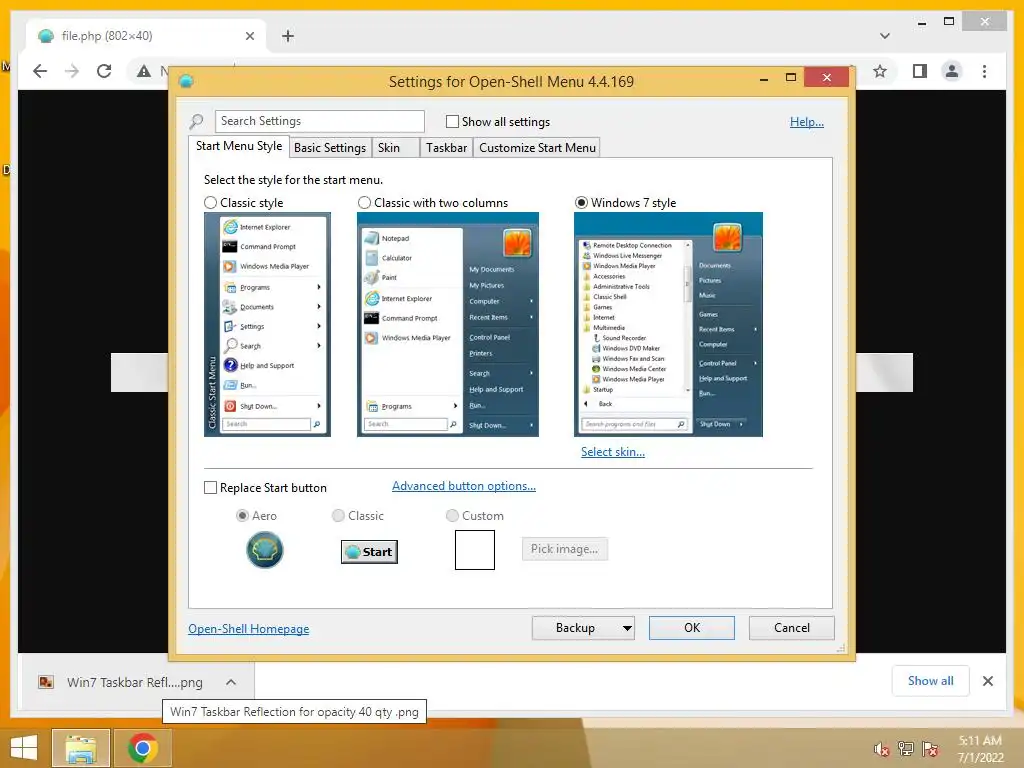Click the Classic style preview image
The height and width of the screenshot is (768, 1024).
point(267,324)
